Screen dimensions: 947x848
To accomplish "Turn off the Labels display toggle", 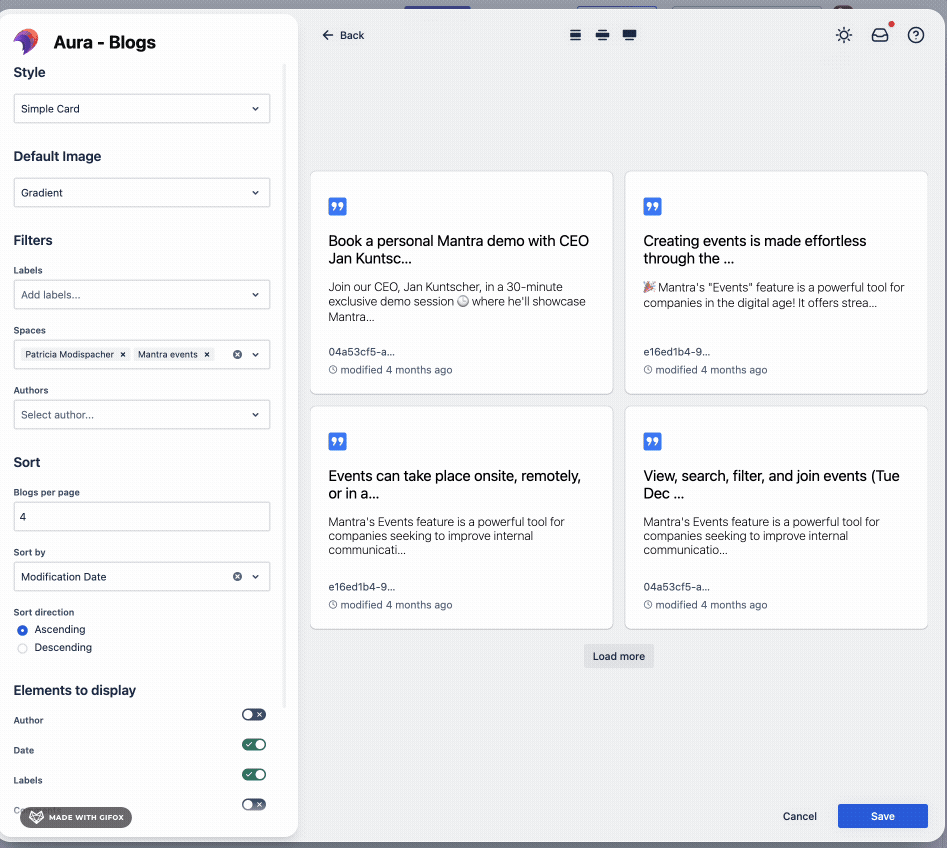I will click(254, 774).
